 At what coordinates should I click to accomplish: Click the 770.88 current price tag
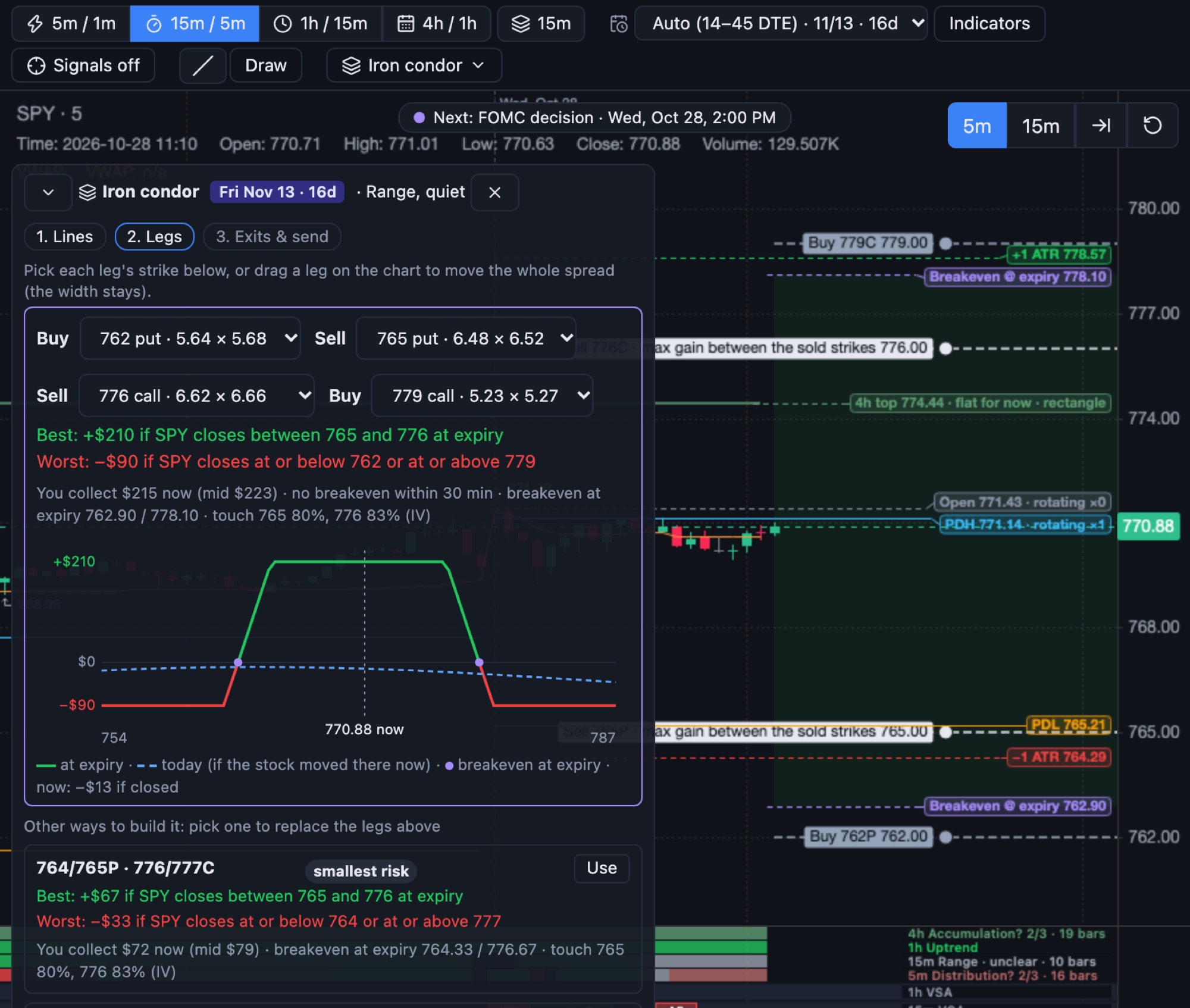(1148, 526)
